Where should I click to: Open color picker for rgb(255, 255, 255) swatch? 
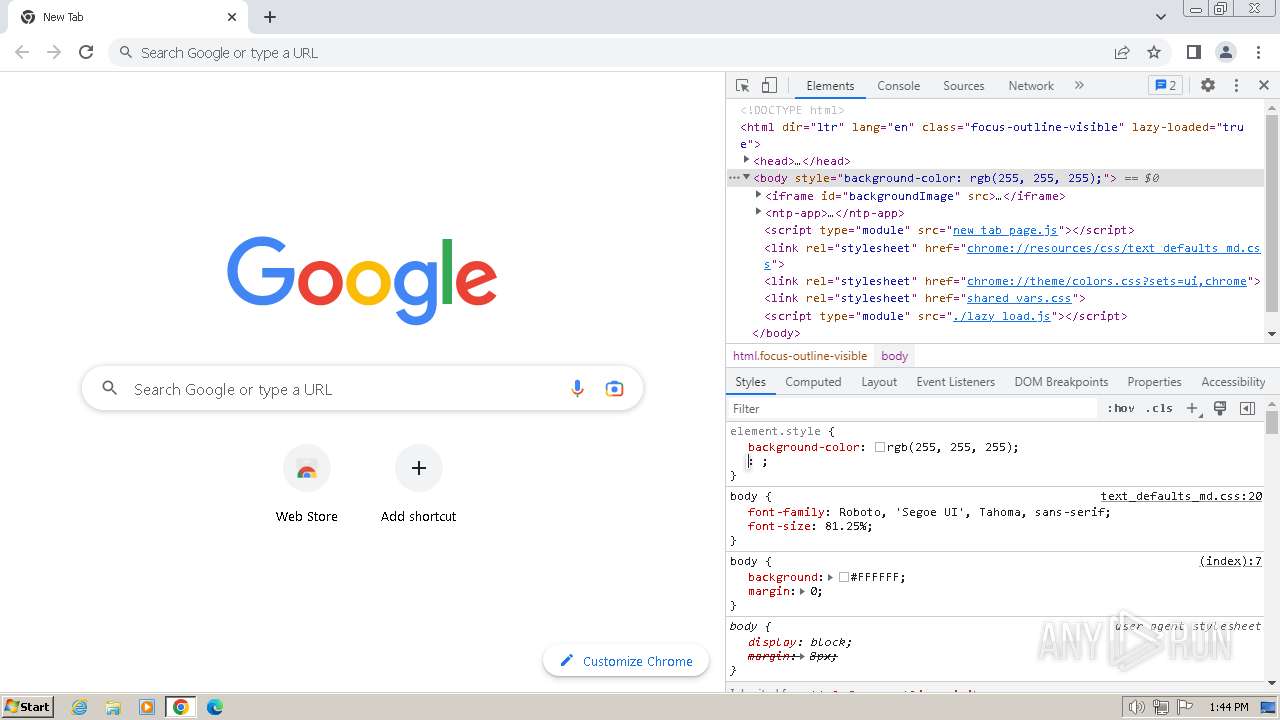880,447
